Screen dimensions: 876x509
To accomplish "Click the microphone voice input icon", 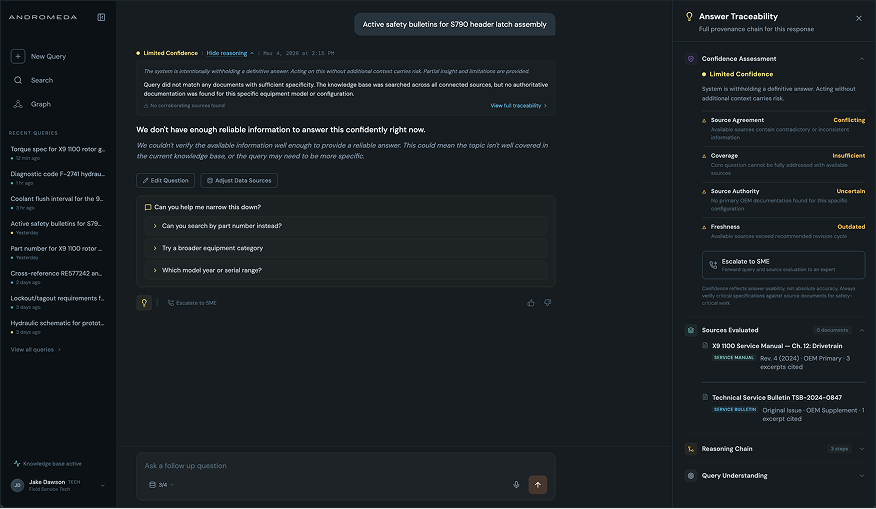I will click(516, 485).
